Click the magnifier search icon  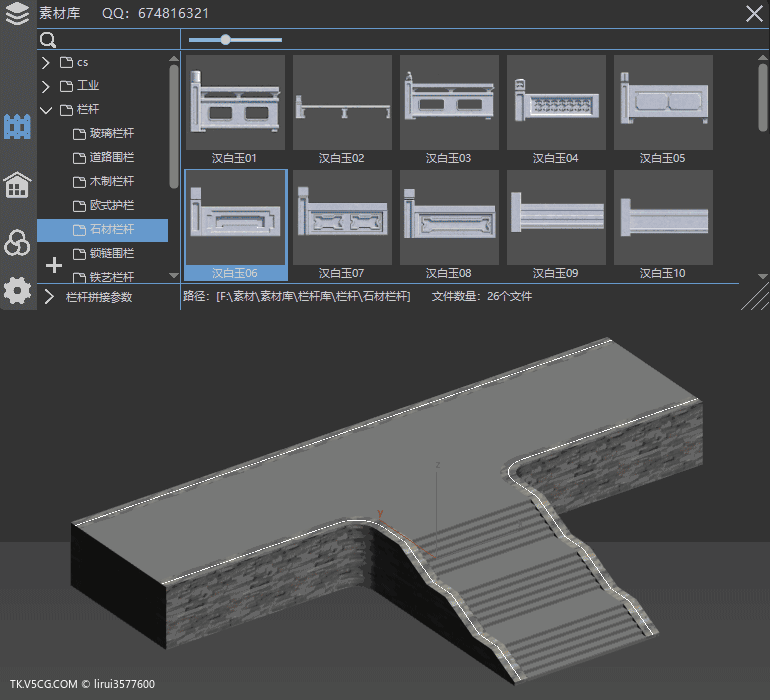click(47, 41)
